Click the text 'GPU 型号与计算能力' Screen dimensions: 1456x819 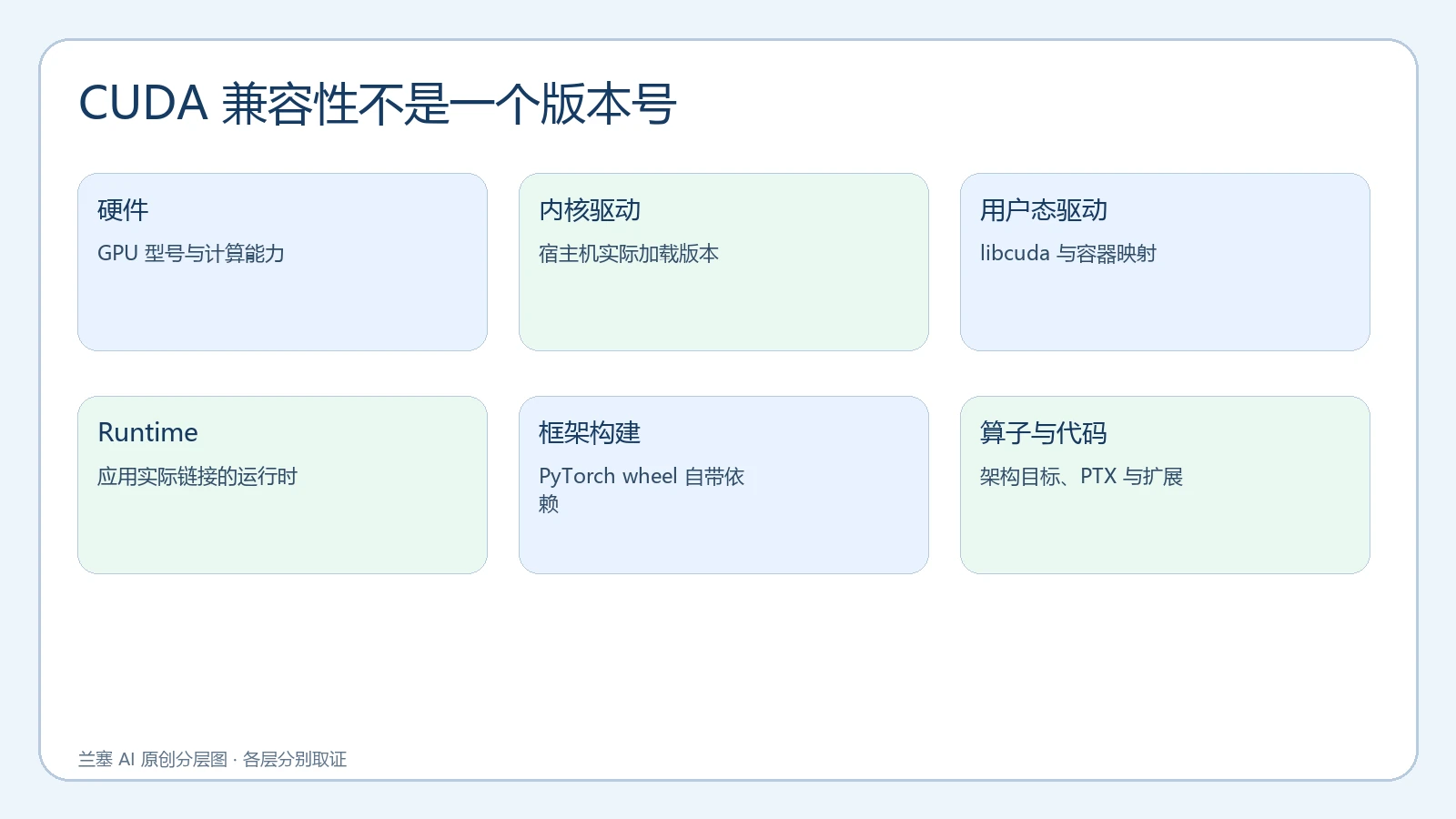click(191, 254)
